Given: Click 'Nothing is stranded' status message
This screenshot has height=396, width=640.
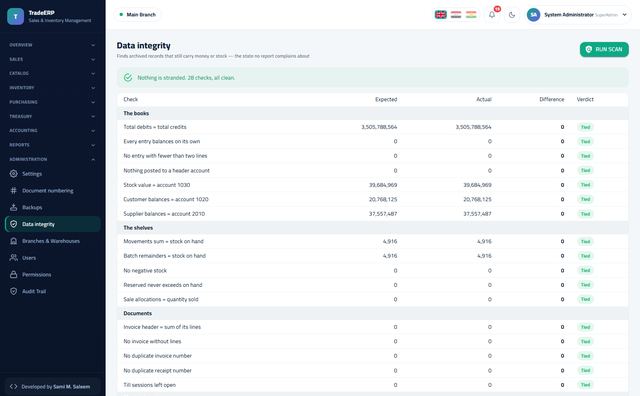Looking at the screenshot, I should 186,78.
